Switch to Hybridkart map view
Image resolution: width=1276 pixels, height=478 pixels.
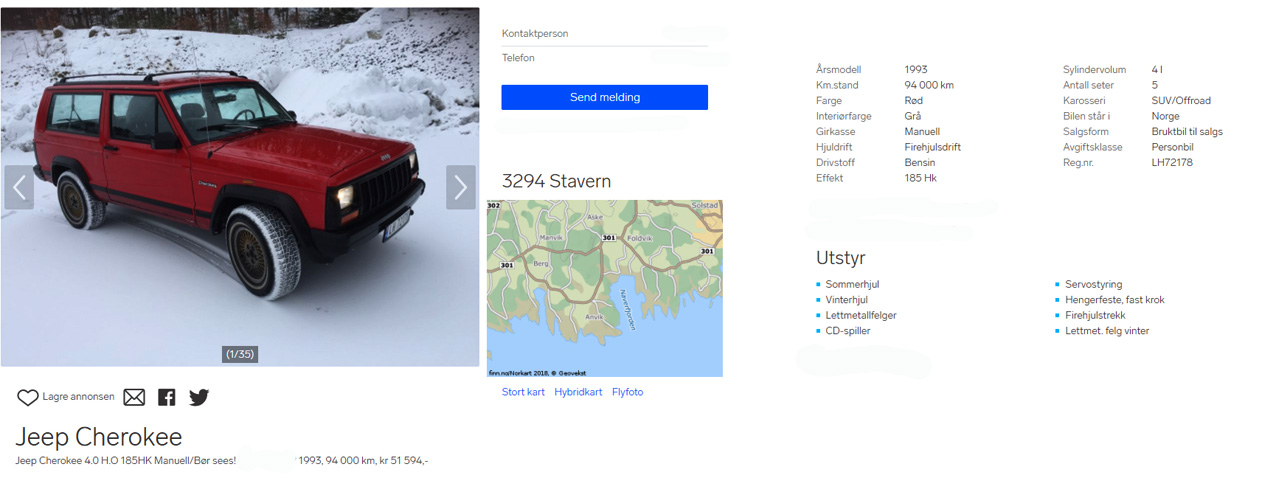point(578,392)
